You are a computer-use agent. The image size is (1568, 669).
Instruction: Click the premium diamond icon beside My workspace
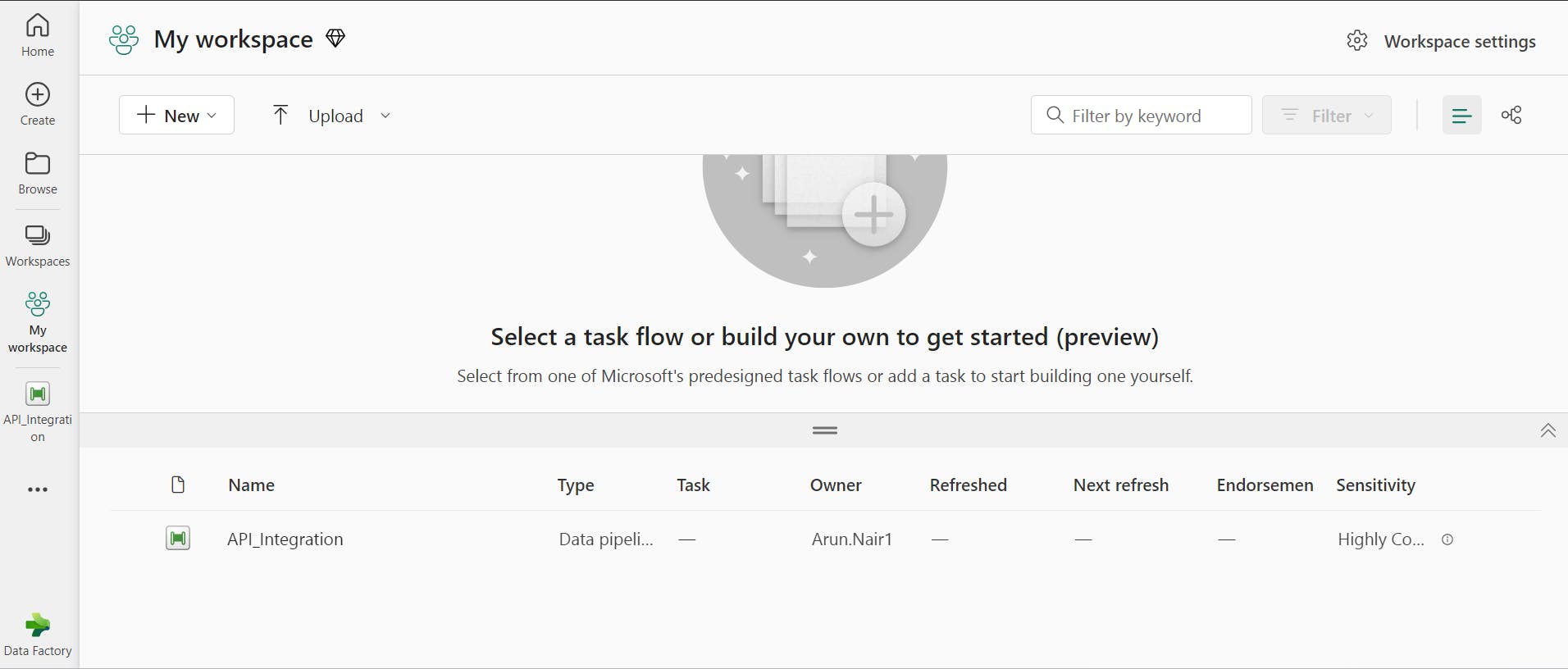335,38
